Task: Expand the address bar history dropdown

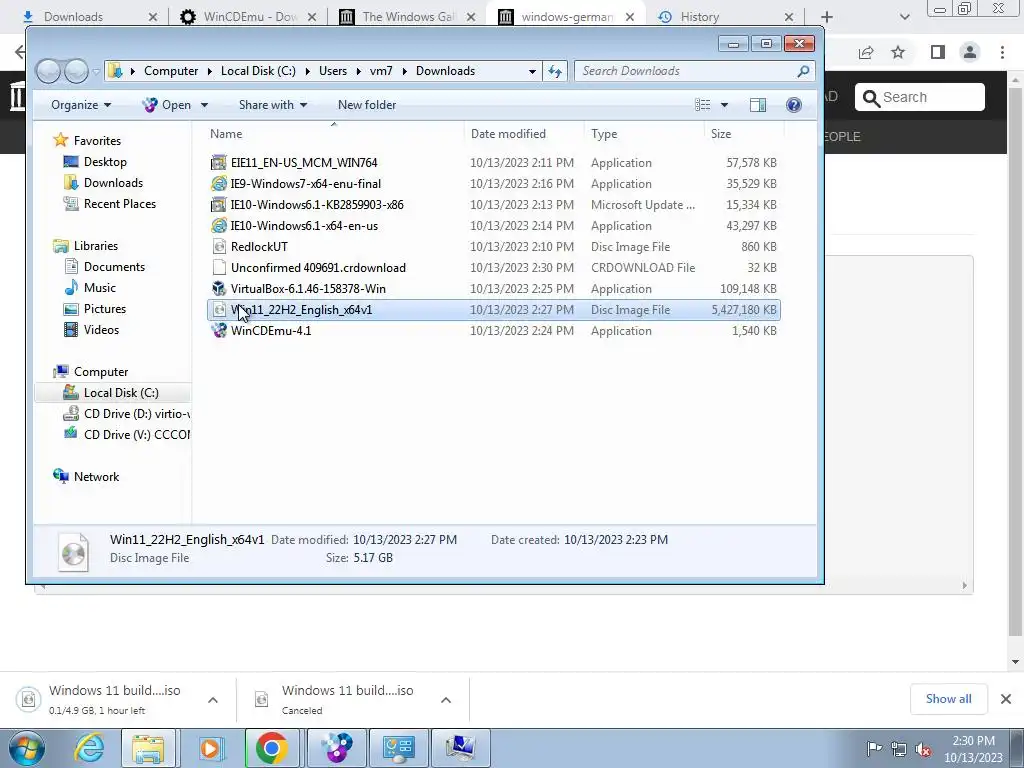Action: 532,71
